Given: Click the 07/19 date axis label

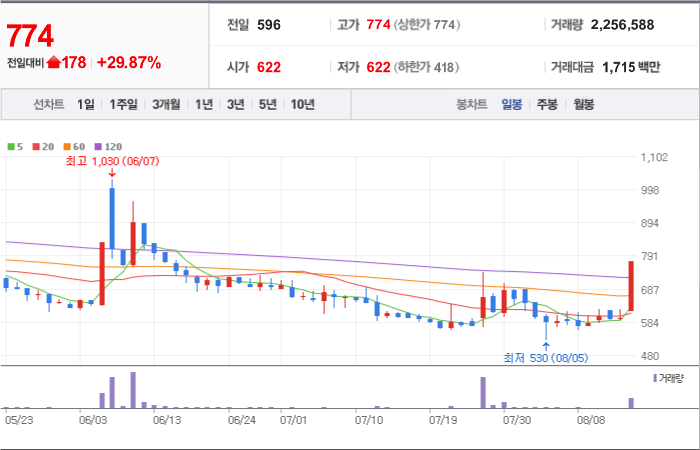Looking at the screenshot, I should point(443,421).
